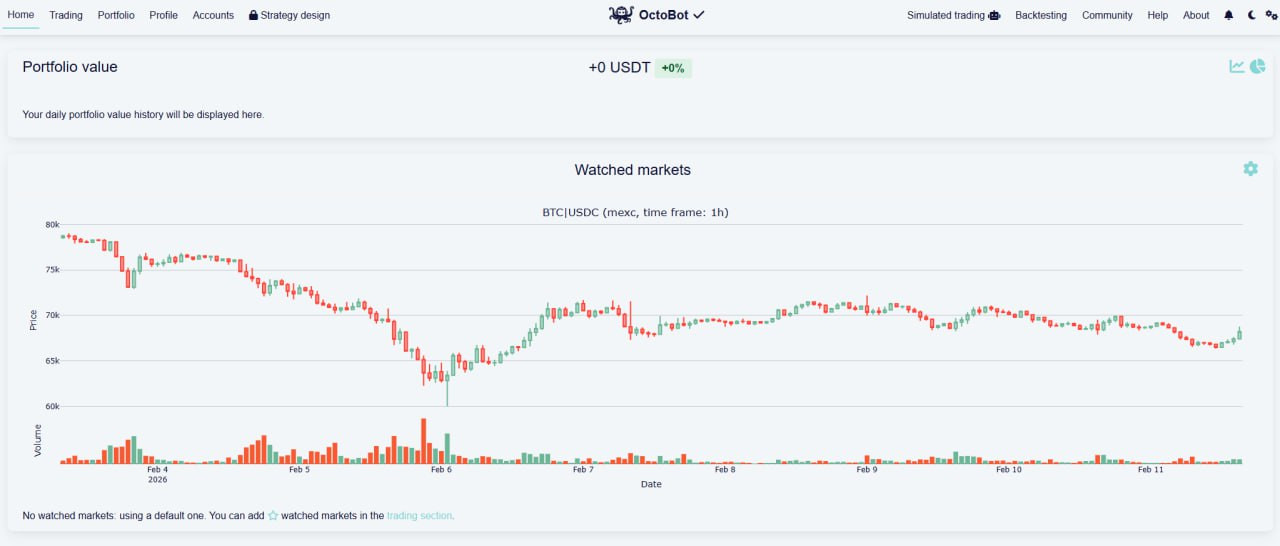Screen dimensions: 1280x546
Task: Click the +0% portfolio change badge
Action: (673, 68)
